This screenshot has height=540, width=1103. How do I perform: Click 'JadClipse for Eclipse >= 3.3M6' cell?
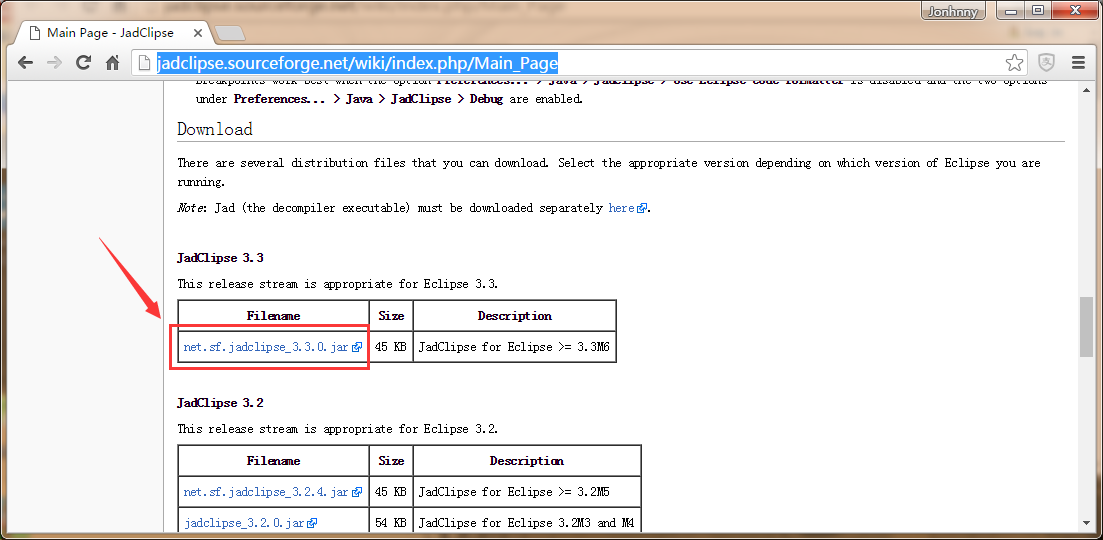click(x=515, y=347)
